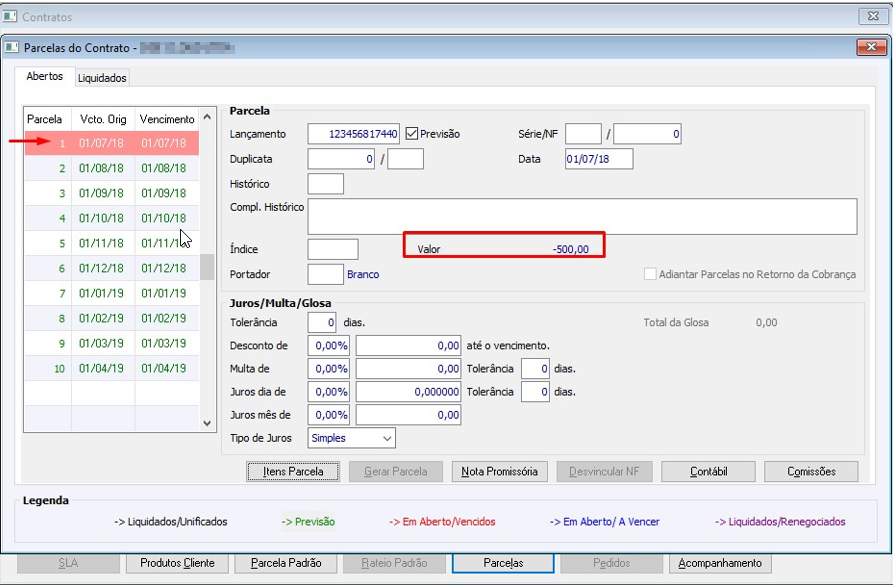893x585 pixels.
Task: Click the Nota Promissória button
Action: 499,472
